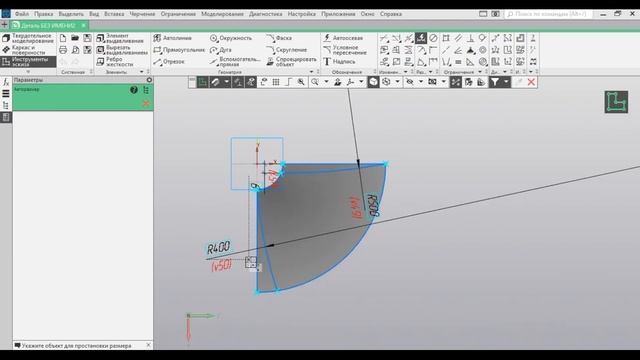
Task: Select the R500 dimension label
Action: point(373,205)
